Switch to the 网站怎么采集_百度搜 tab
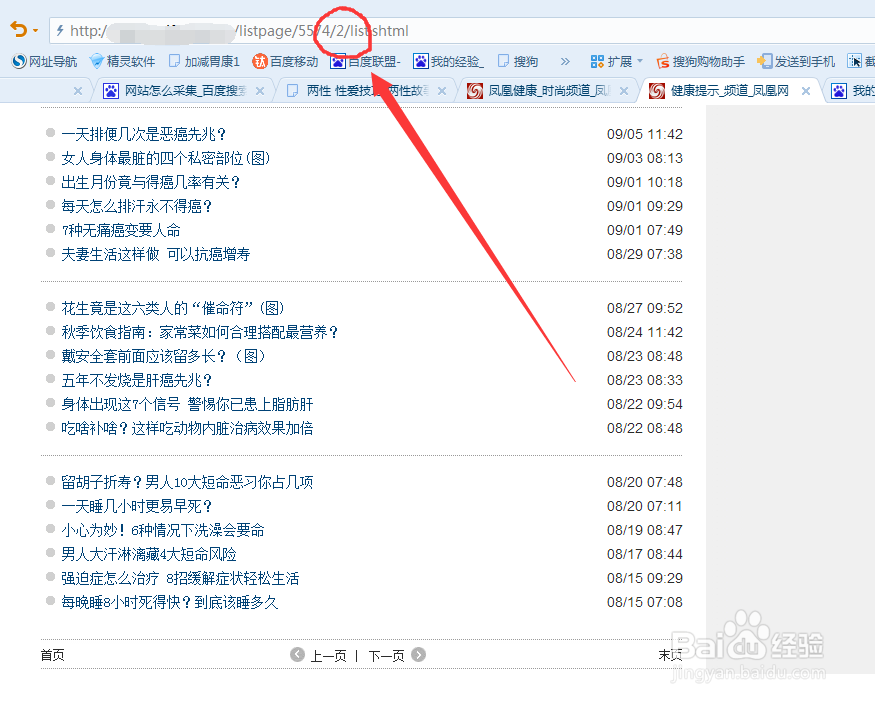This screenshot has width=875, height=703. point(175,90)
